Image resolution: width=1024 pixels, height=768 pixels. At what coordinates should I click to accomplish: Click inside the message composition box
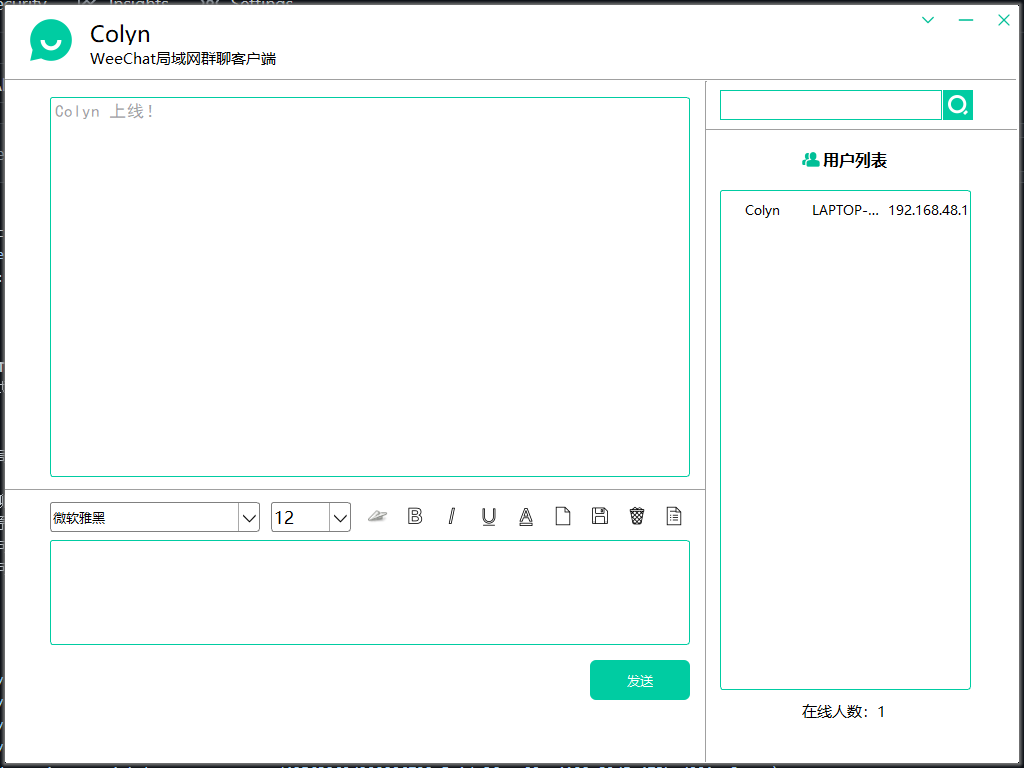coord(370,590)
